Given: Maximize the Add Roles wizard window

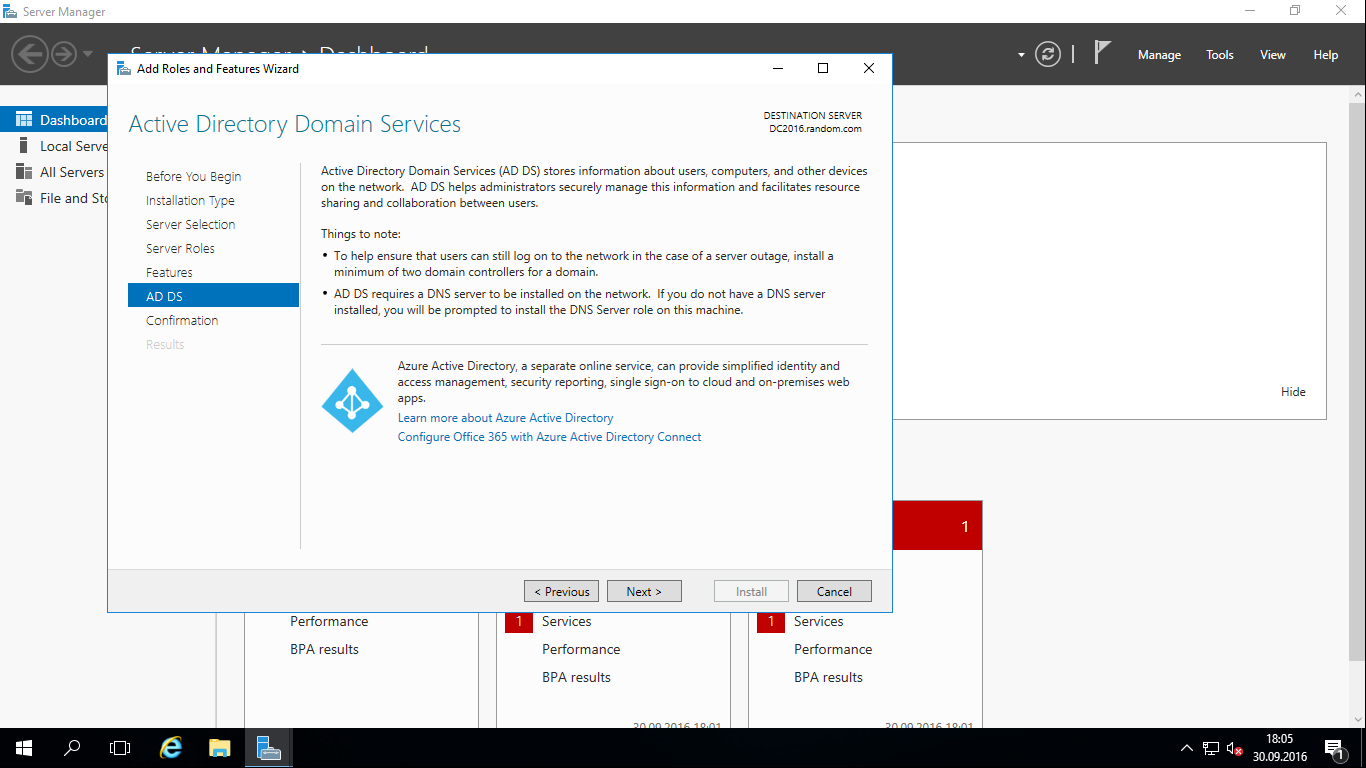Looking at the screenshot, I should point(823,69).
